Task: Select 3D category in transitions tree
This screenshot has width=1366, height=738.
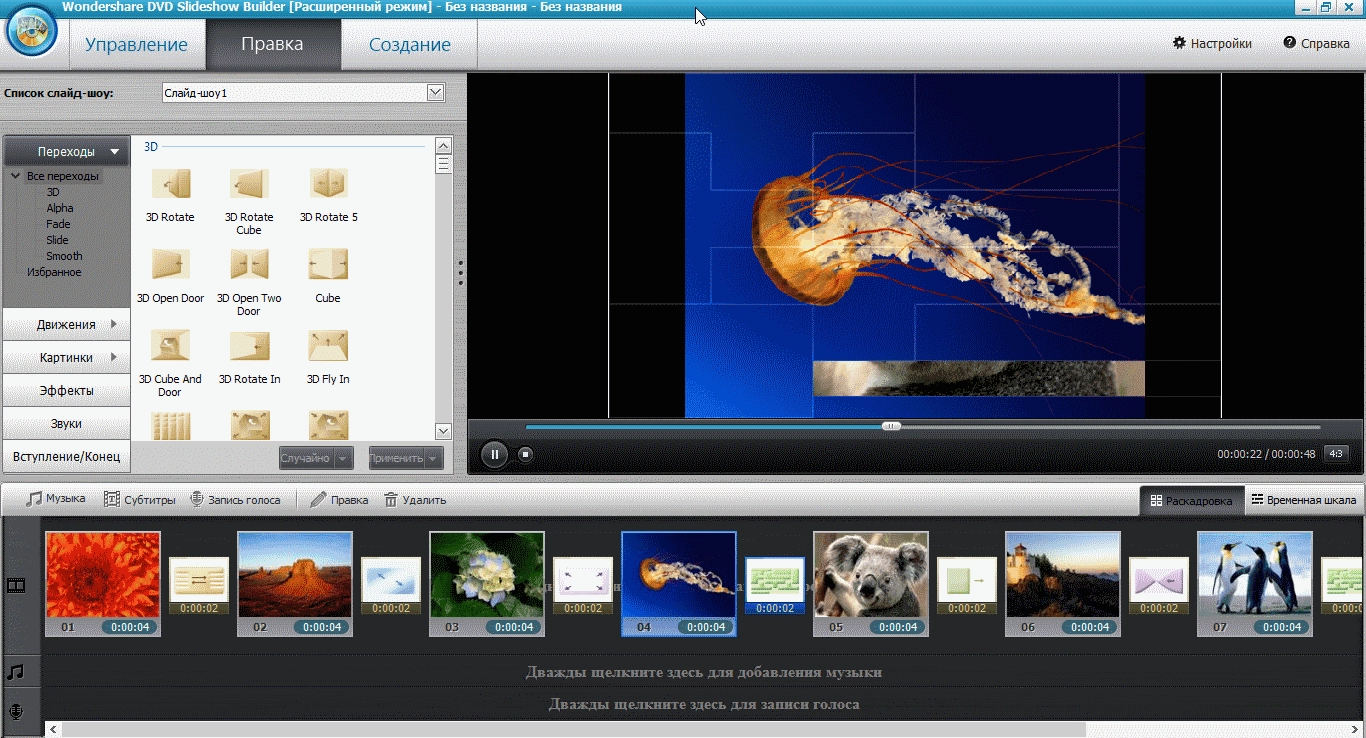Action: pos(53,192)
